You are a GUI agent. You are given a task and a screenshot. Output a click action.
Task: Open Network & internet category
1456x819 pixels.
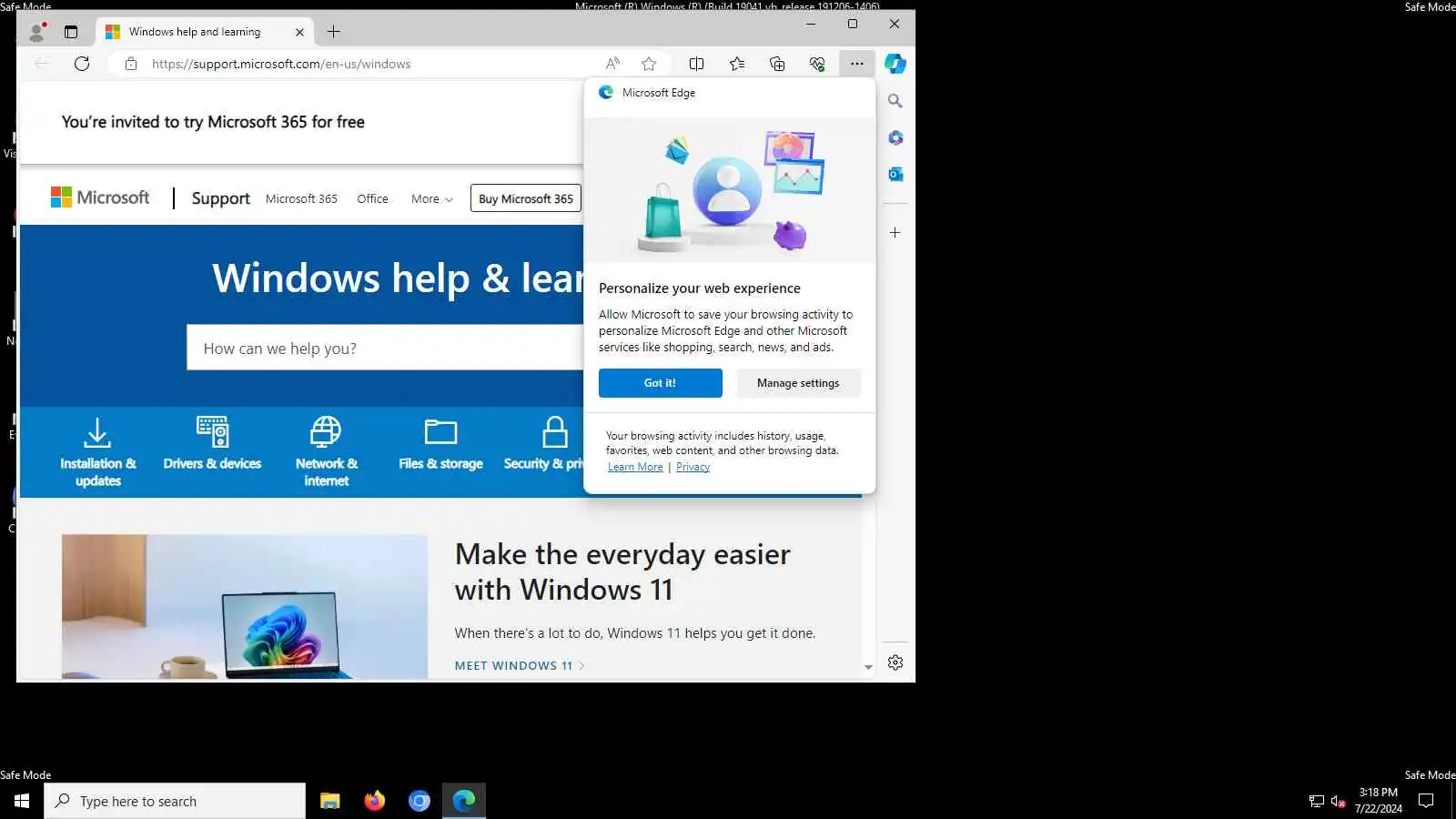326,452
